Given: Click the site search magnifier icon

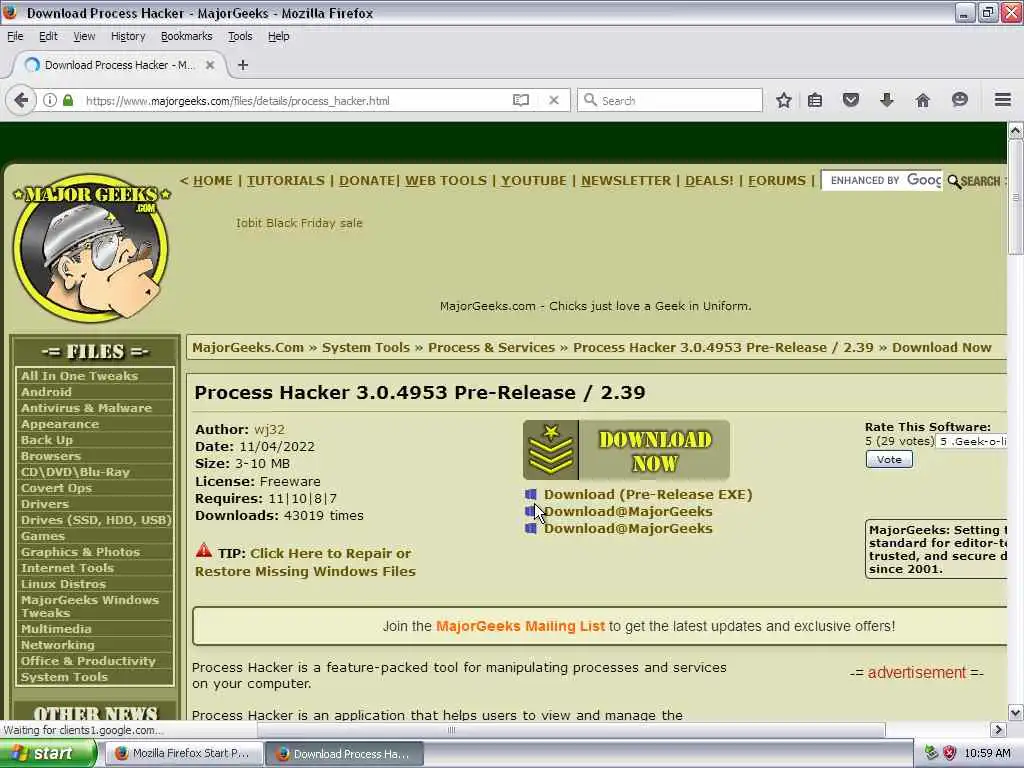Looking at the screenshot, I should tap(953, 182).
